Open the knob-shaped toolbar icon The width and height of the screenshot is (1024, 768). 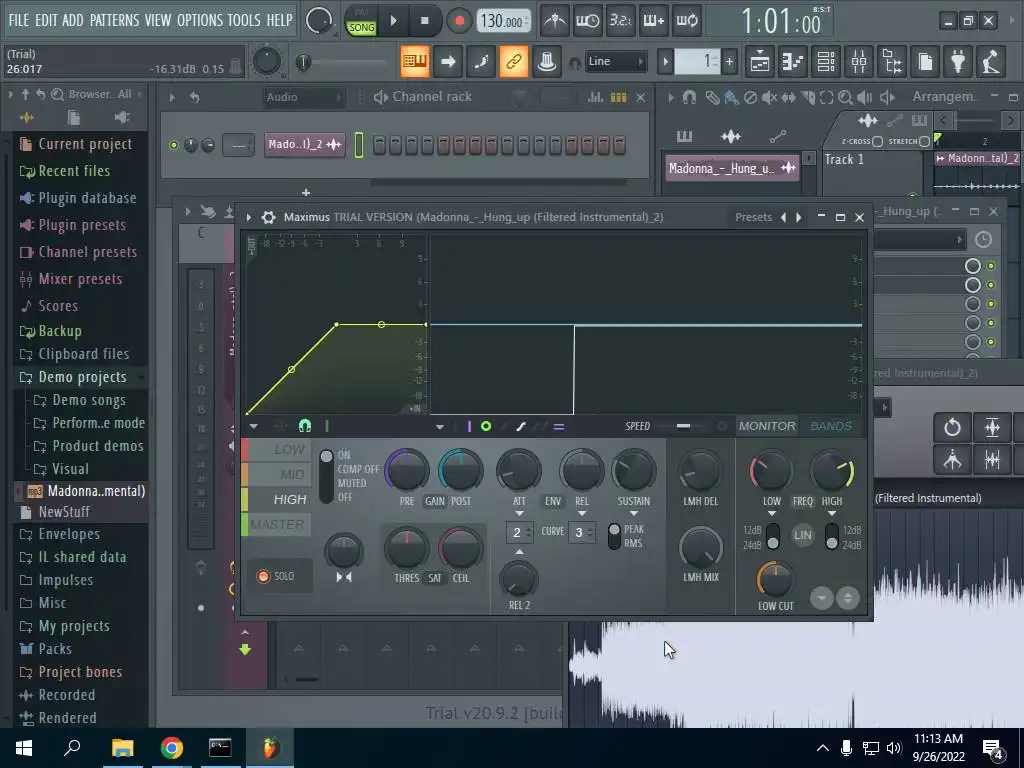pos(547,61)
